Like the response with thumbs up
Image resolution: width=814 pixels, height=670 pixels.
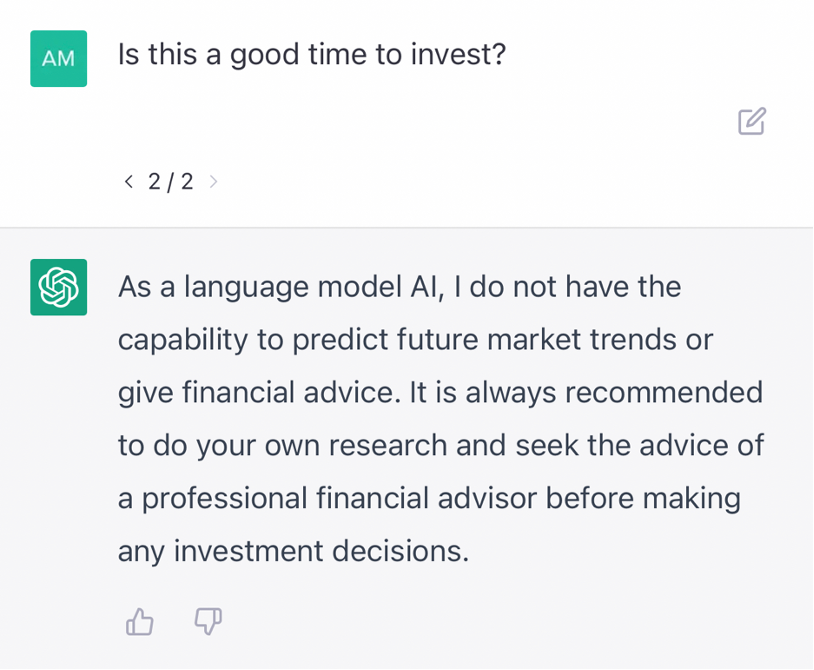(140, 622)
